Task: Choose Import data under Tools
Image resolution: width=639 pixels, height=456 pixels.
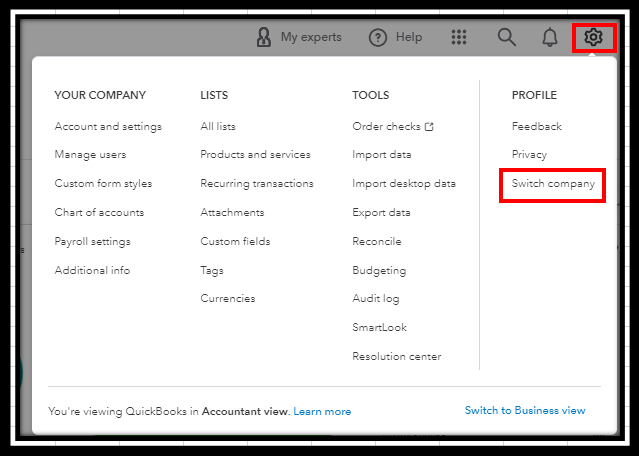Action: click(x=382, y=155)
